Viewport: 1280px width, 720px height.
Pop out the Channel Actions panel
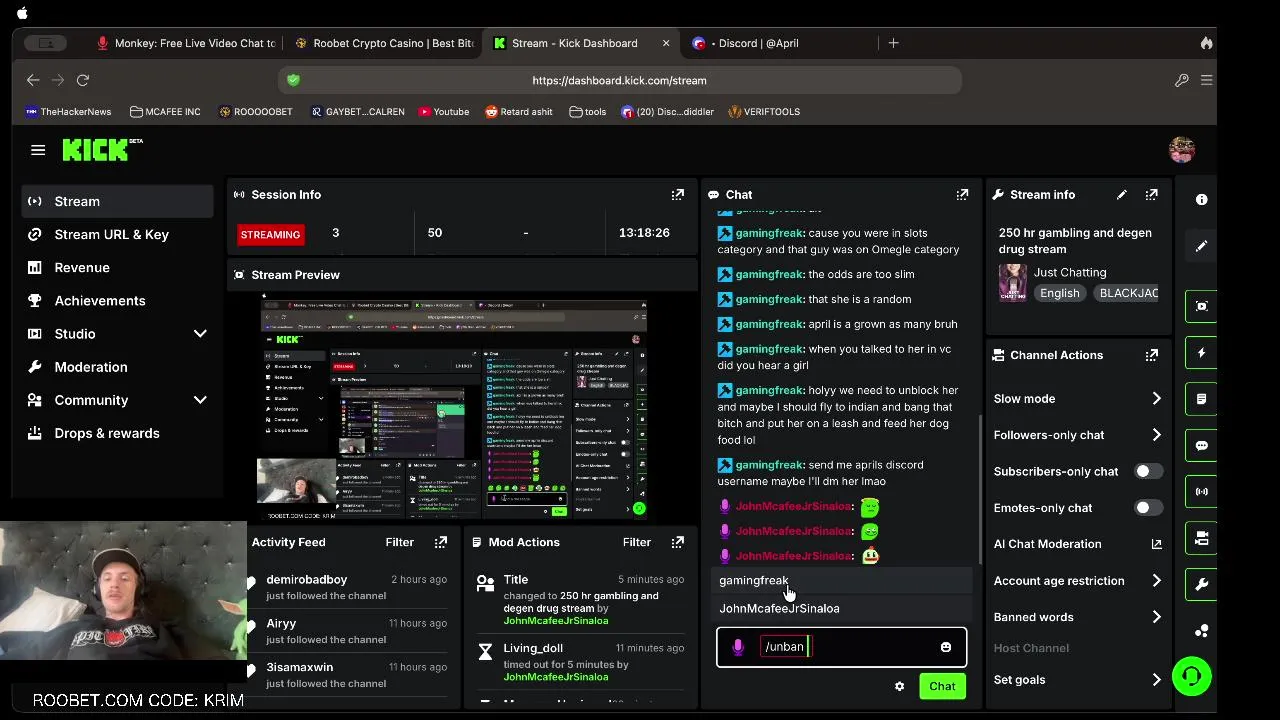tap(1152, 355)
